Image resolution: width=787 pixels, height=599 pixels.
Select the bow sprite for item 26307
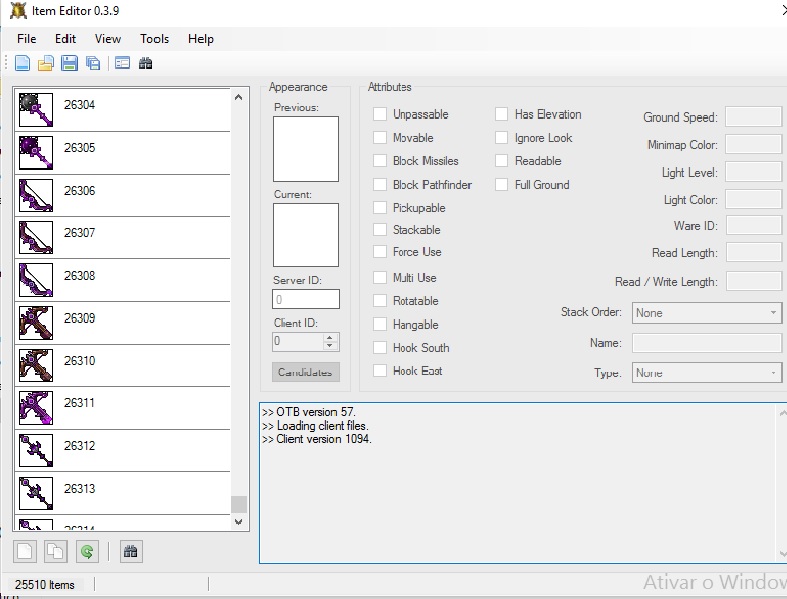click(x=36, y=237)
